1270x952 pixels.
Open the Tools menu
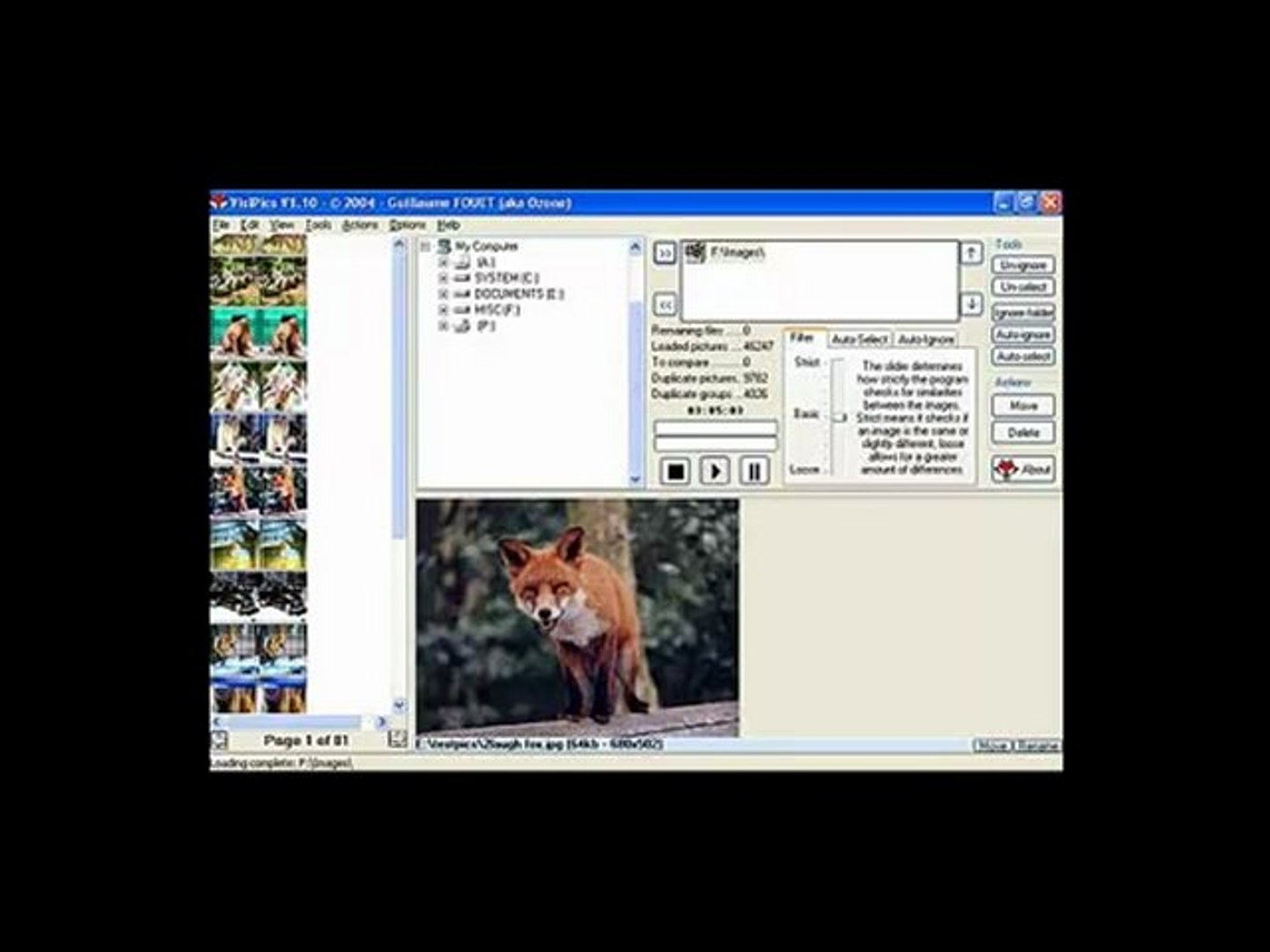pyautogui.click(x=318, y=226)
